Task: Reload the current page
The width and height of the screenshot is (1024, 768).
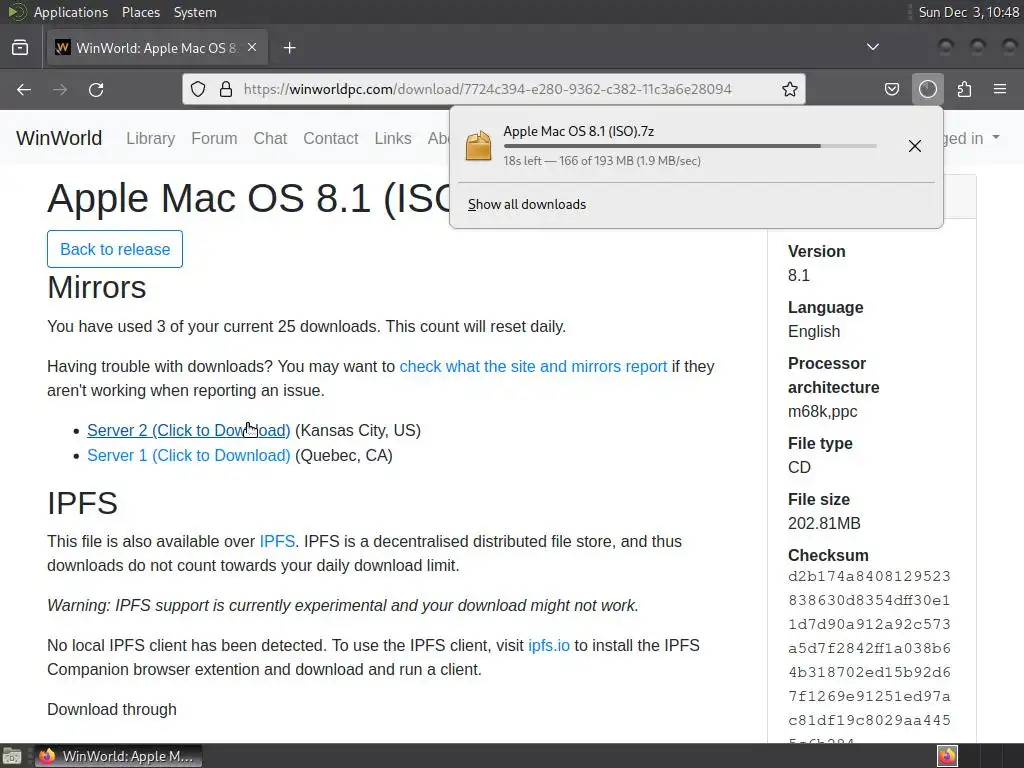Action: point(96,89)
